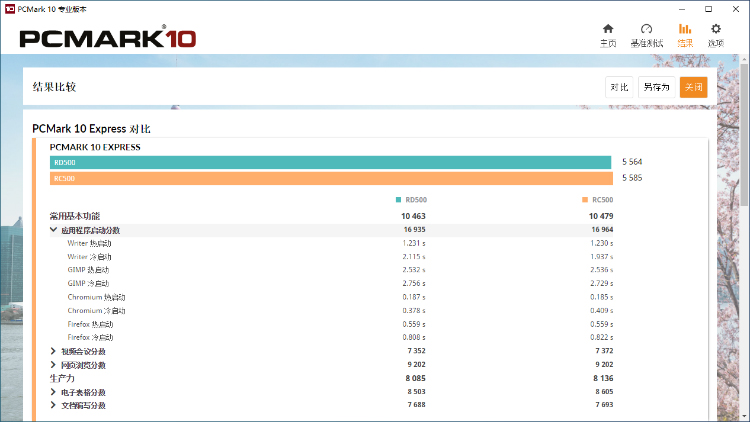Click the 生产力 heading
Screen dimensions: 750x422
click(x=62, y=378)
